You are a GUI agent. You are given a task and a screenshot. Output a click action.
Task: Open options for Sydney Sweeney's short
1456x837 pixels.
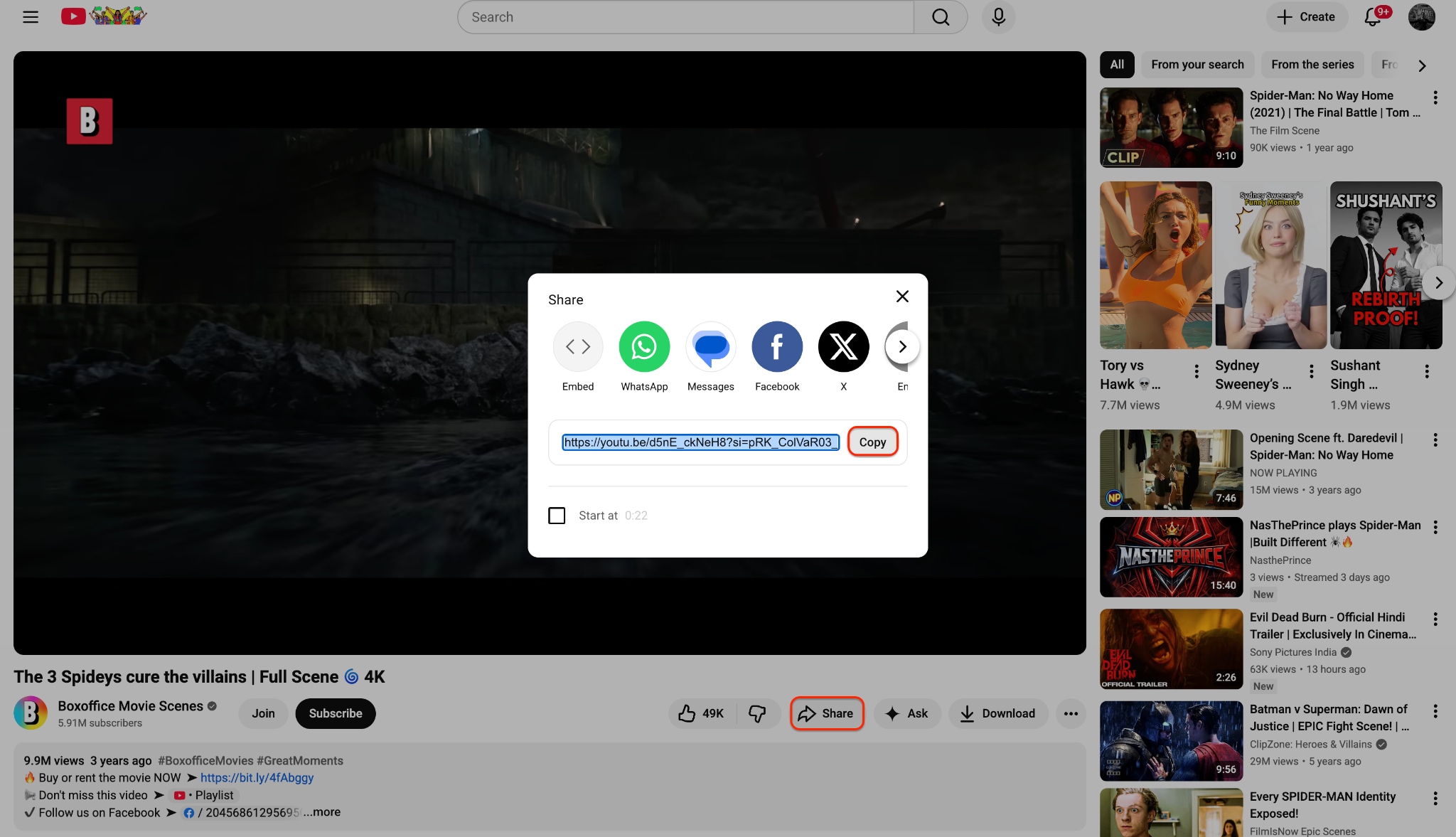1312,371
